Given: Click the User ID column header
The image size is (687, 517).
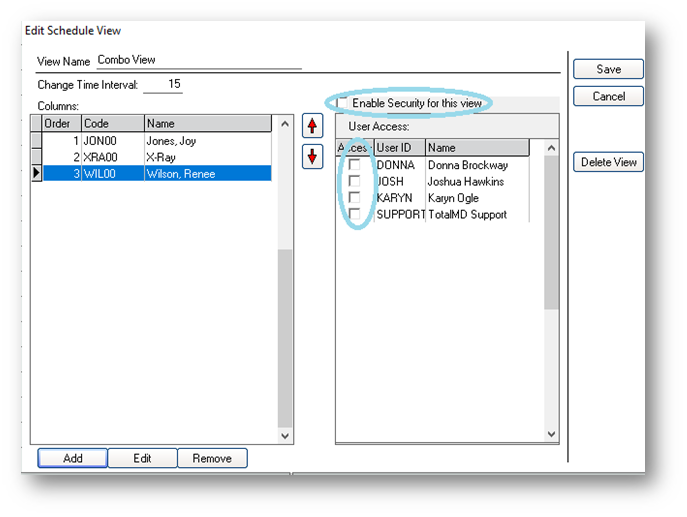Looking at the screenshot, I should coord(399,148).
